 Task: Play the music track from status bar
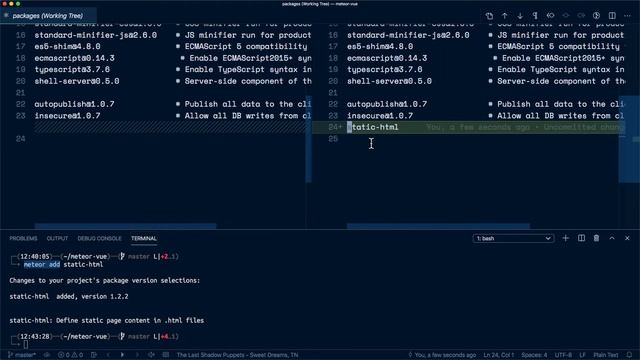coord(122,355)
